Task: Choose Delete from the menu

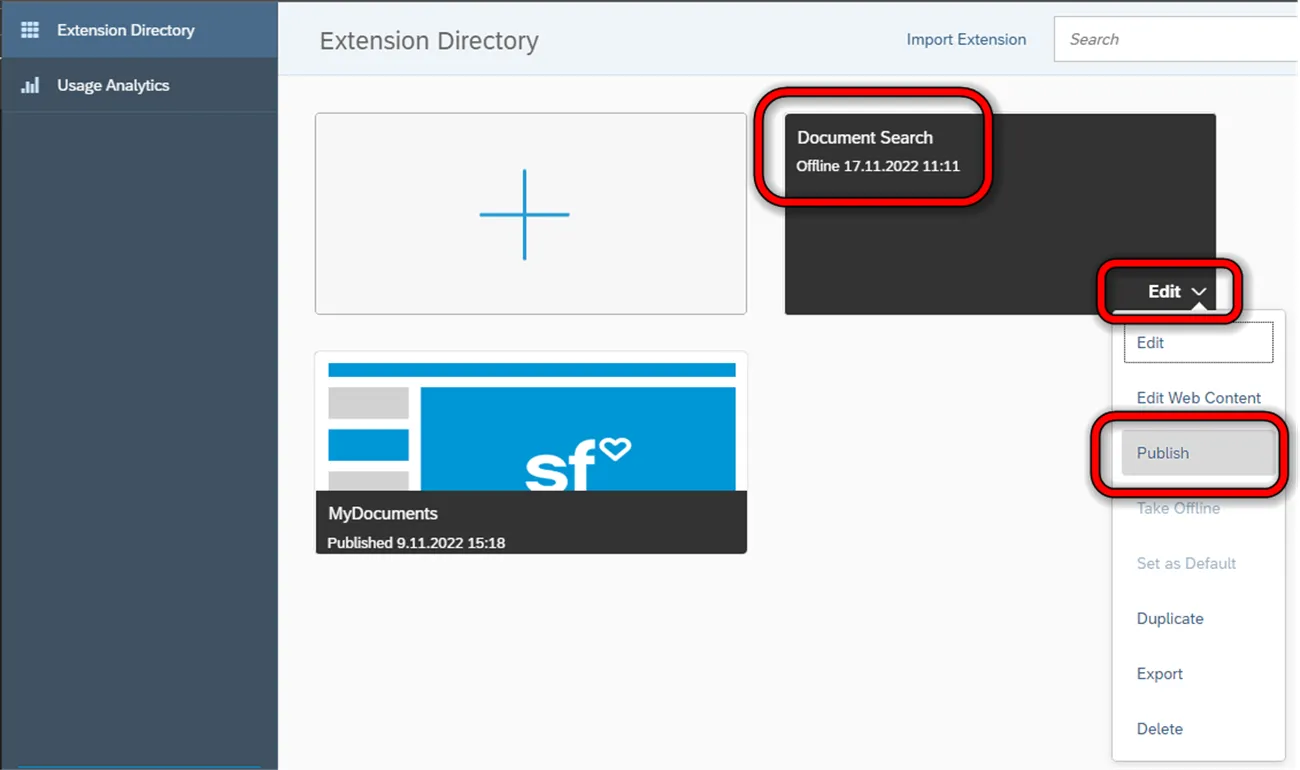Action: 1198,728
